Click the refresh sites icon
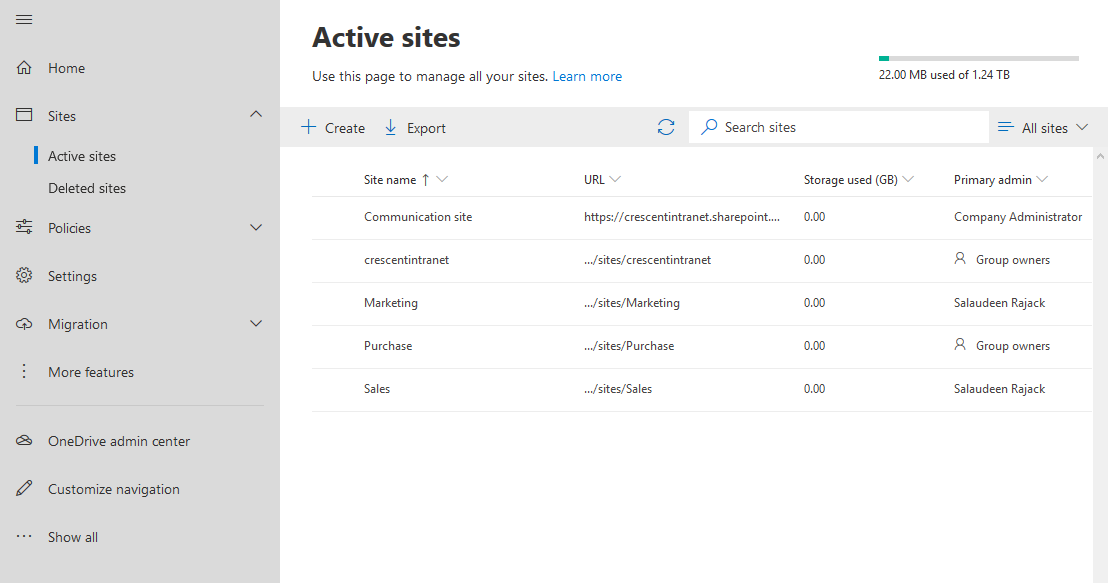Image resolution: width=1109 pixels, height=583 pixels. [666, 127]
